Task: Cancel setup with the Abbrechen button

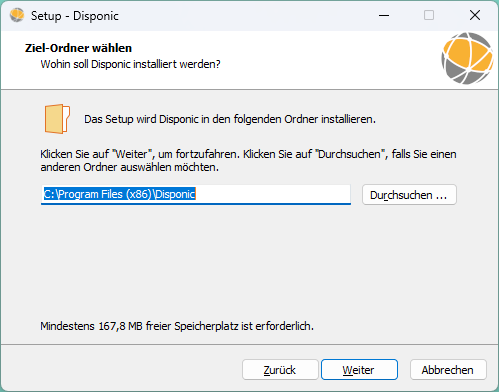Action: (x=448, y=369)
